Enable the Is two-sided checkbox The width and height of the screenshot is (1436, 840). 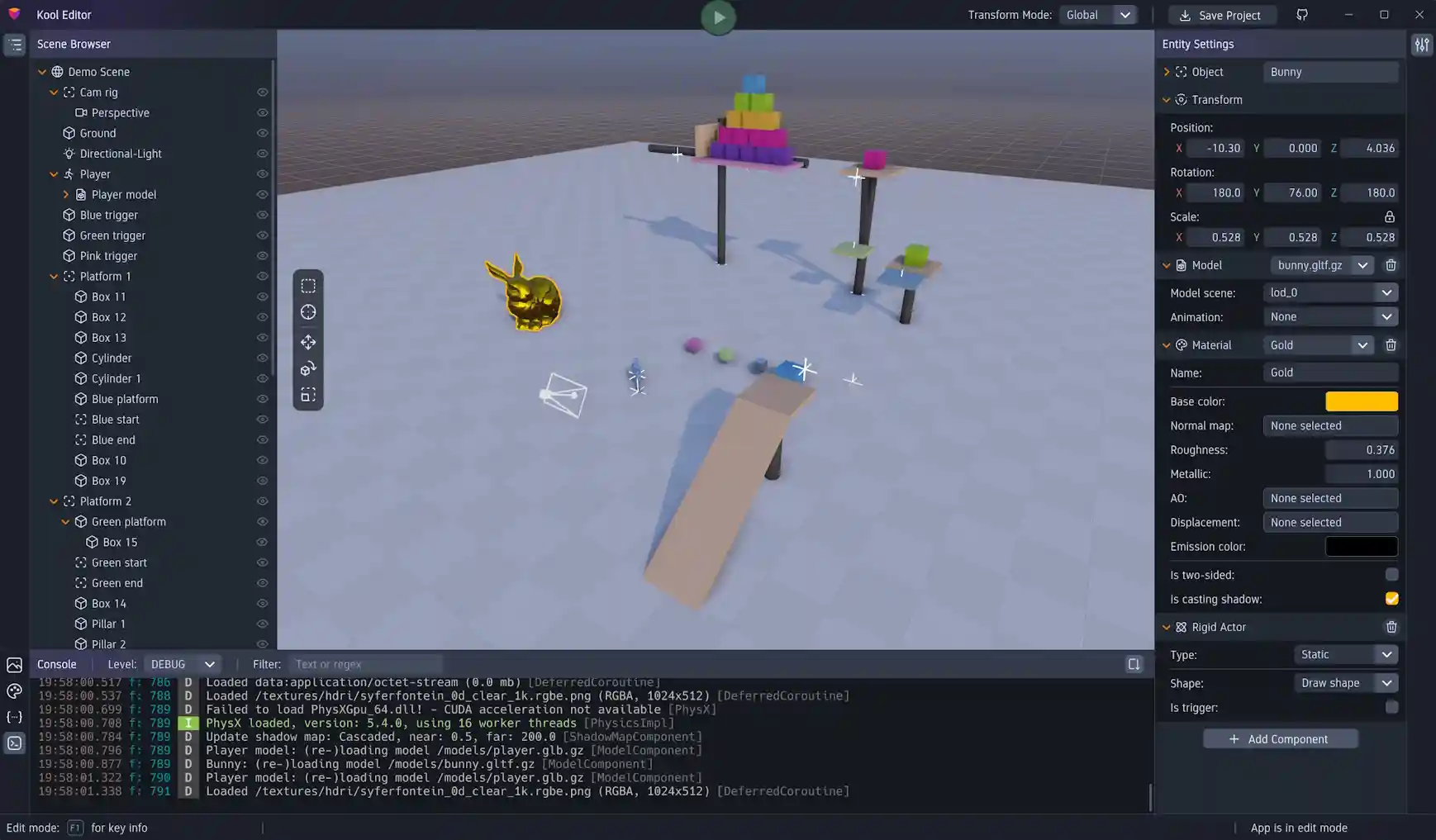(1391, 575)
